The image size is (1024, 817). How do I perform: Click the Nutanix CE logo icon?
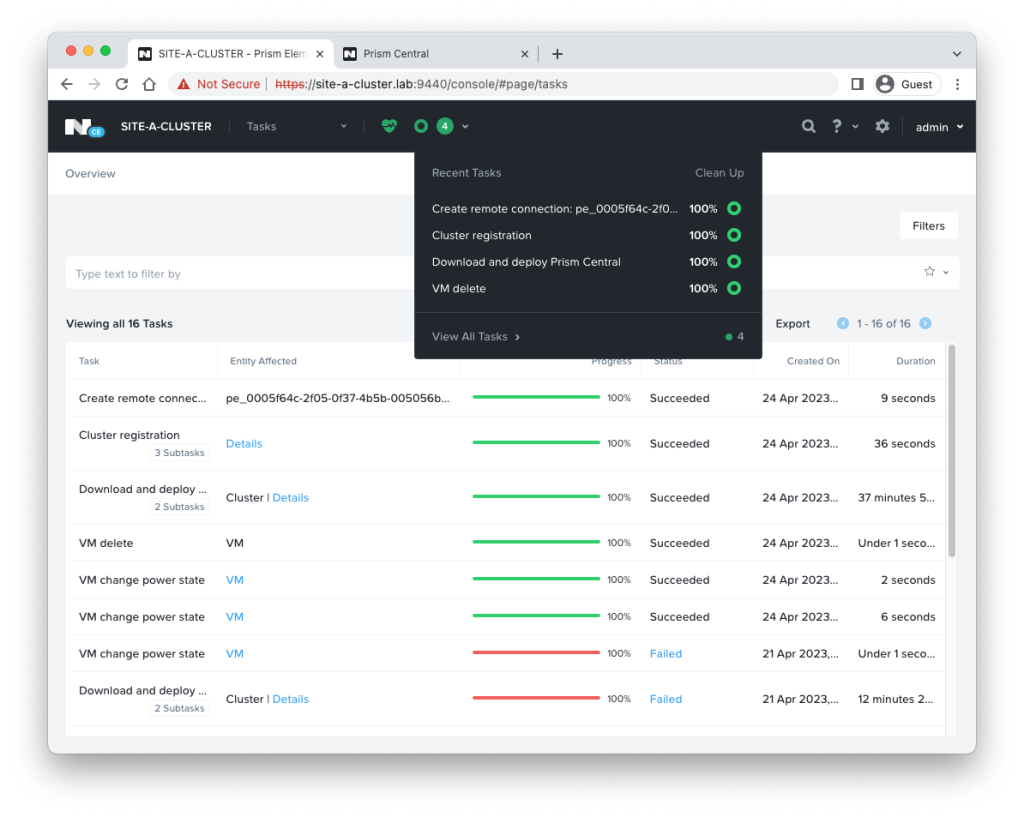coord(84,127)
